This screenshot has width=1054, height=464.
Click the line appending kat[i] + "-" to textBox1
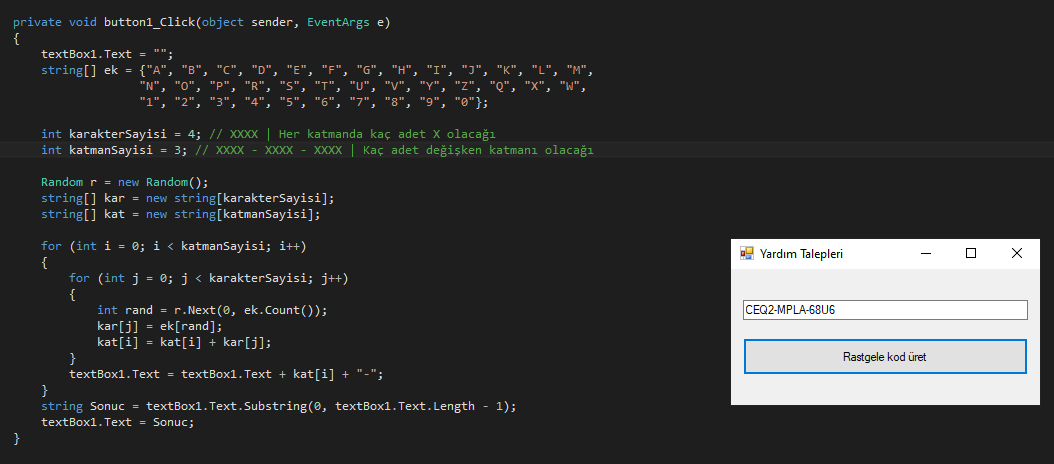tap(226, 374)
